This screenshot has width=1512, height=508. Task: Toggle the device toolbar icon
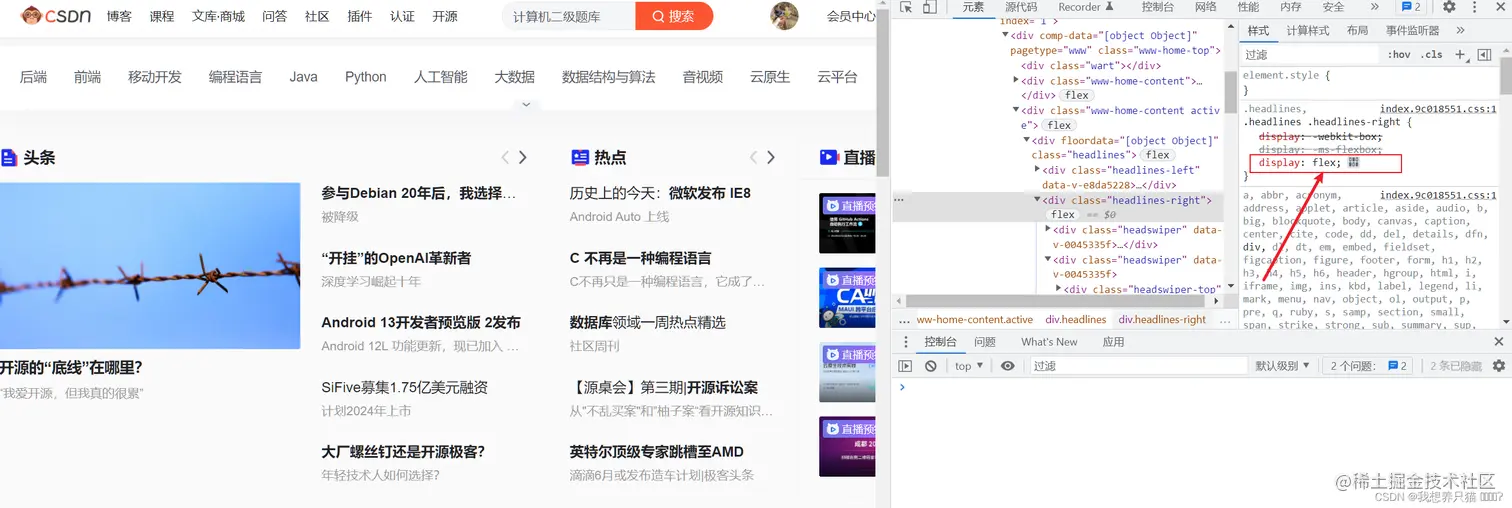point(929,7)
